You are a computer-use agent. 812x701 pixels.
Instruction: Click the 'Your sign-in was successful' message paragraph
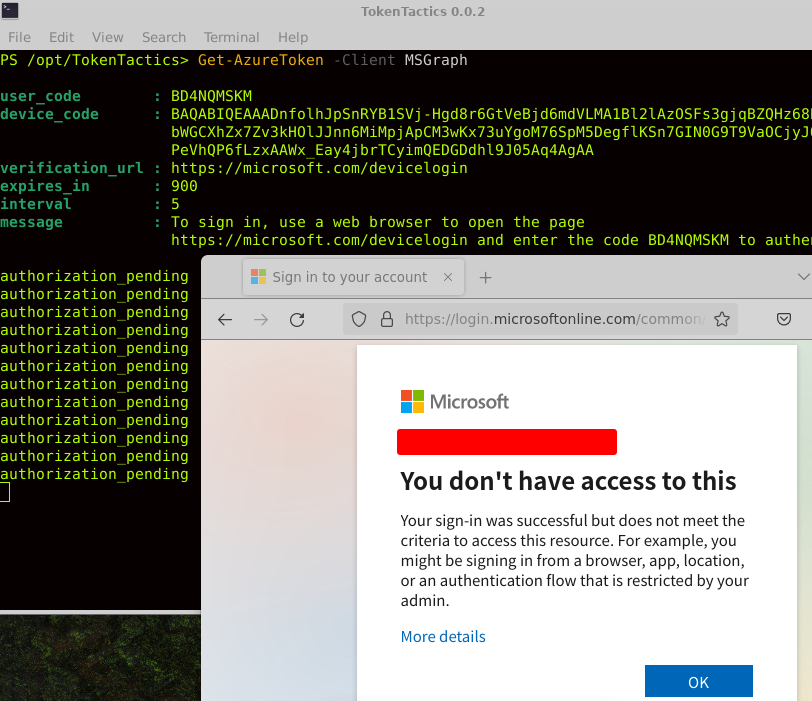[574, 561]
